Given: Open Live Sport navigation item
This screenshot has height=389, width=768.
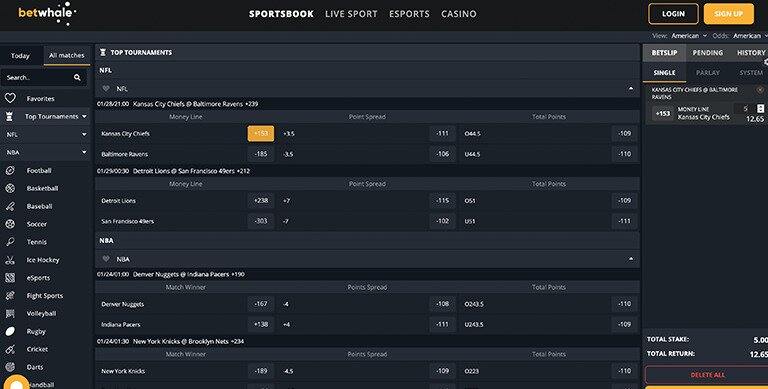Looking at the screenshot, I should point(351,14).
